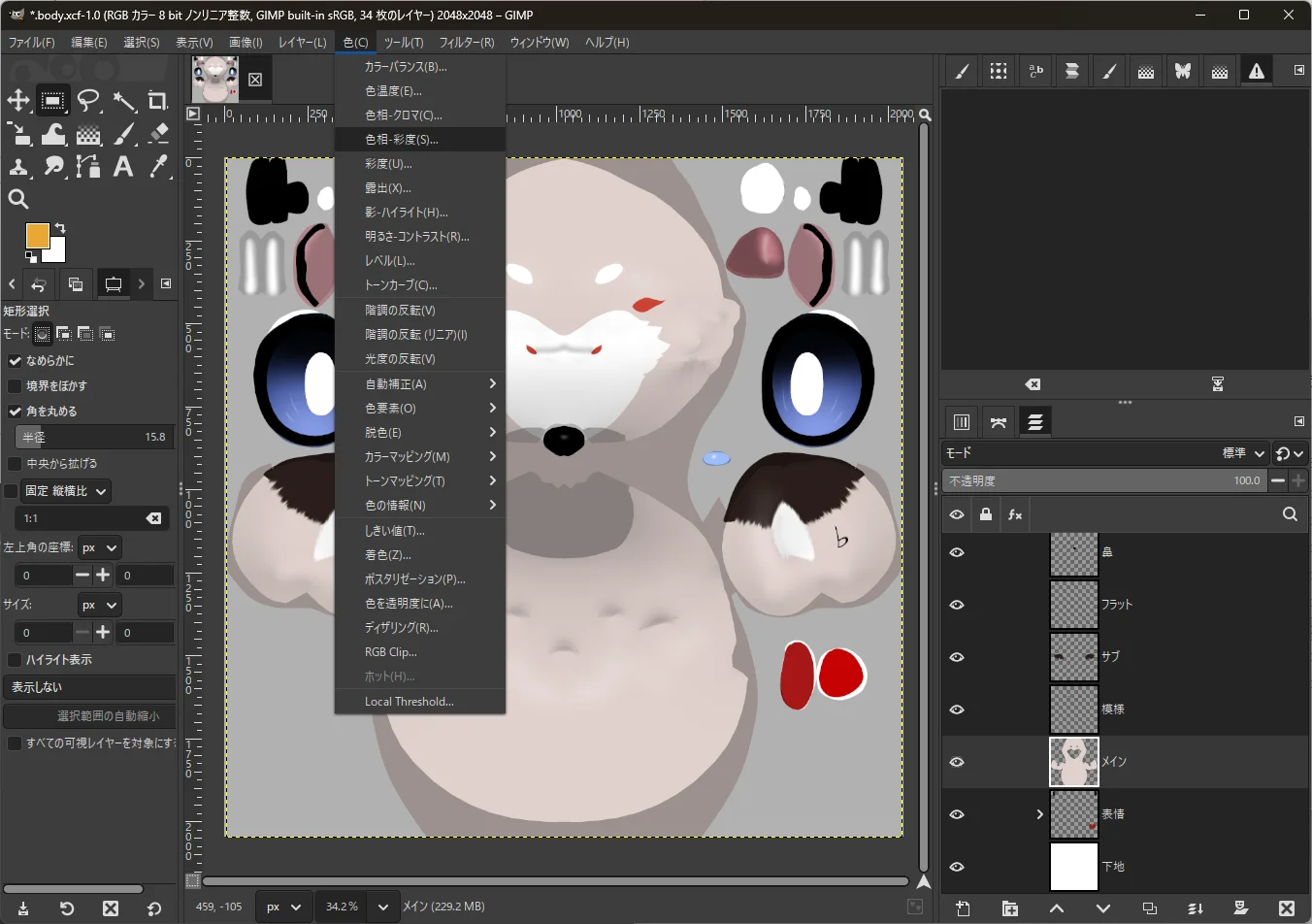Select the Clone stamp tool
Screen dimensions: 1312x924
pyautogui.click(x=18, y=167)
